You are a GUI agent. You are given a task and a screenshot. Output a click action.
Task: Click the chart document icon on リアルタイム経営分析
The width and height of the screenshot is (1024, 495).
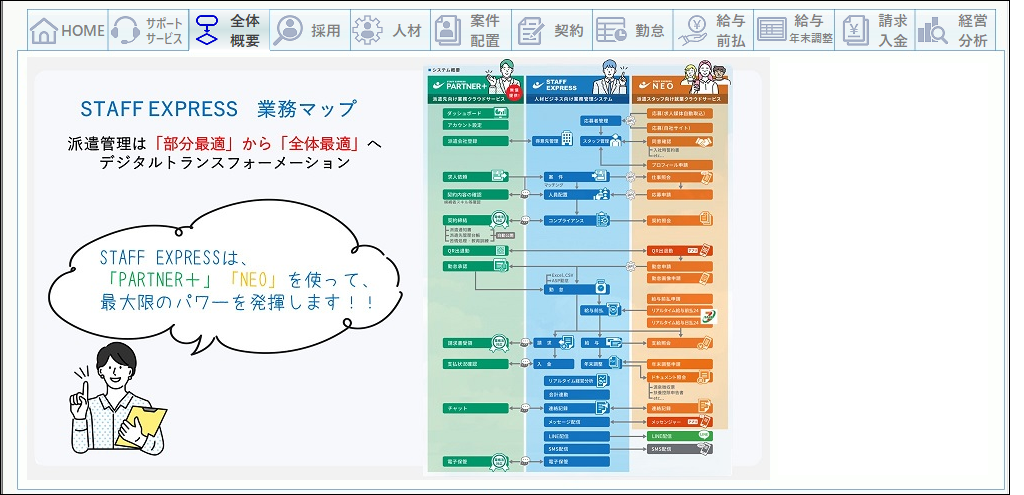tap(603, 381)
